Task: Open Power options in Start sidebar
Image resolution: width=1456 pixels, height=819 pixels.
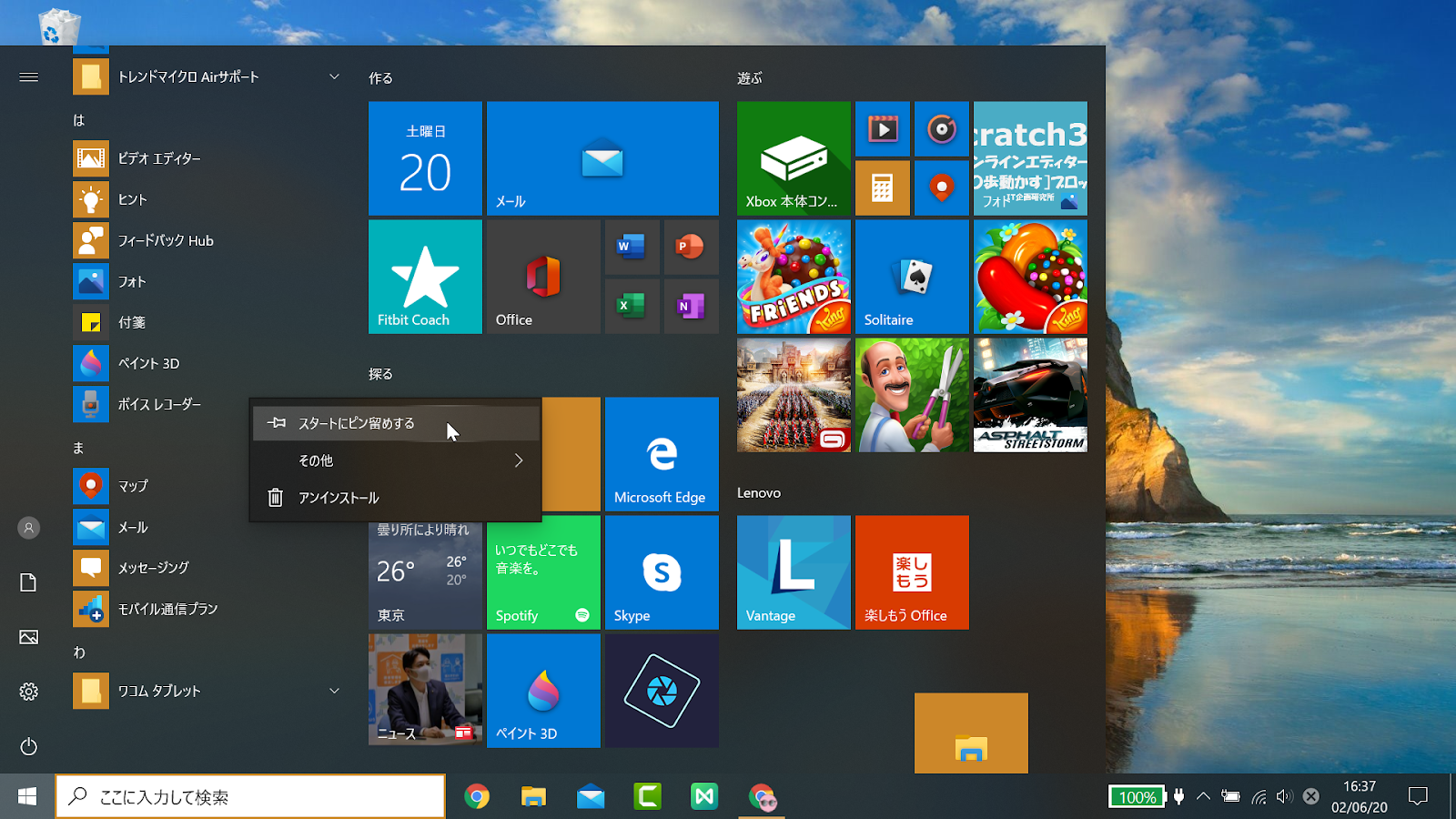Action: (29, 746)
